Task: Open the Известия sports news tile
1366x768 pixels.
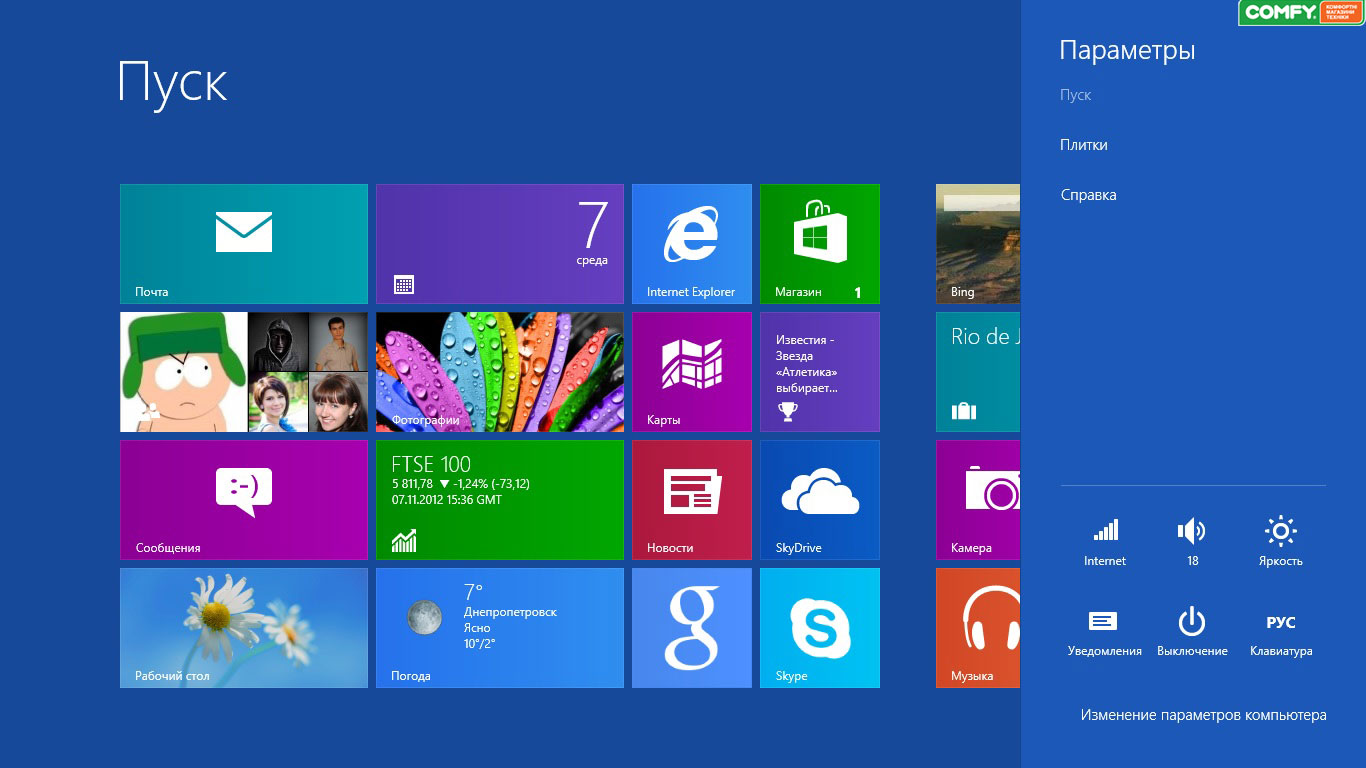Action: 820,372
